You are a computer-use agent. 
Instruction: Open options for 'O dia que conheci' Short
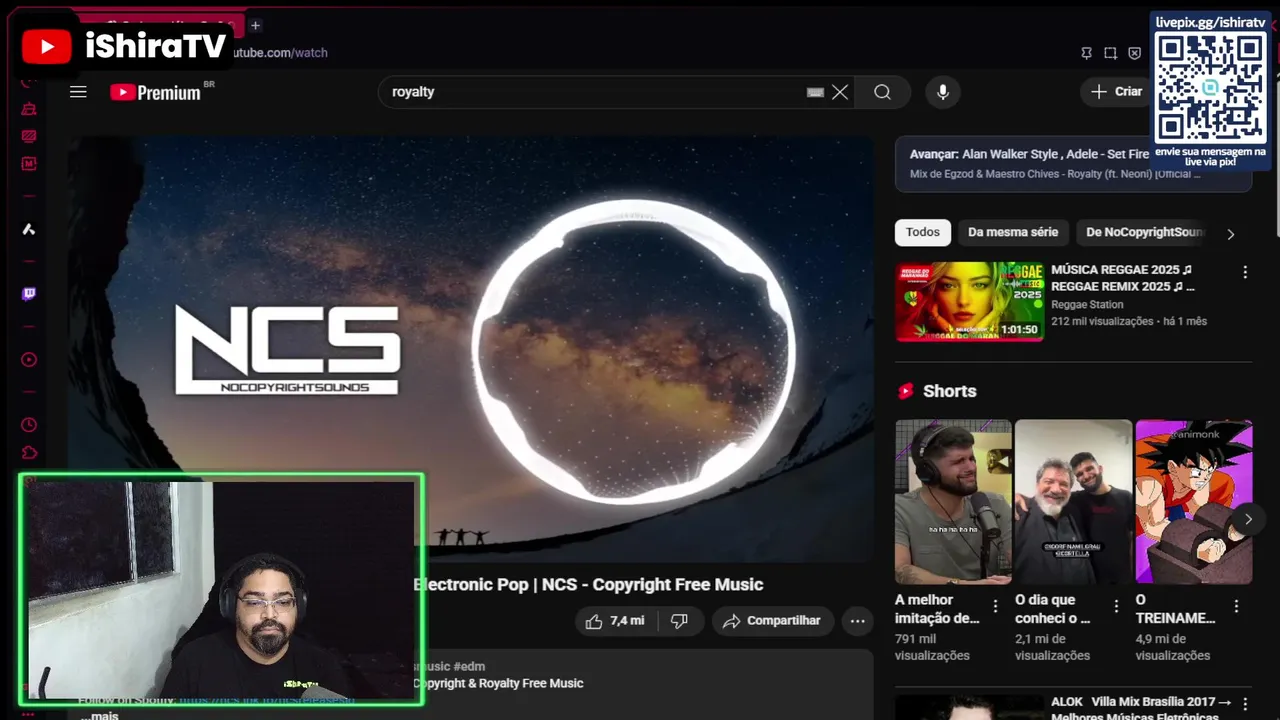click(x=1116, y=606)
